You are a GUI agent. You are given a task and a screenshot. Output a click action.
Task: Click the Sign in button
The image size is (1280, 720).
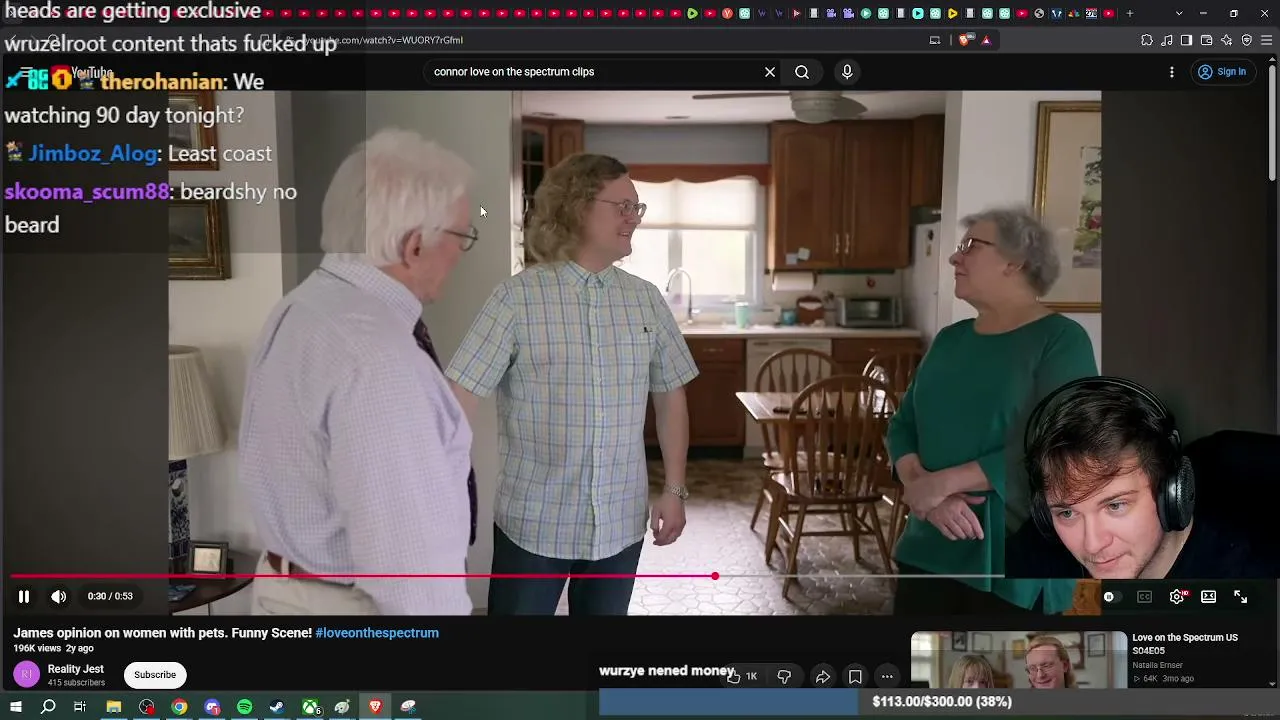click(x=1222, y=72)
